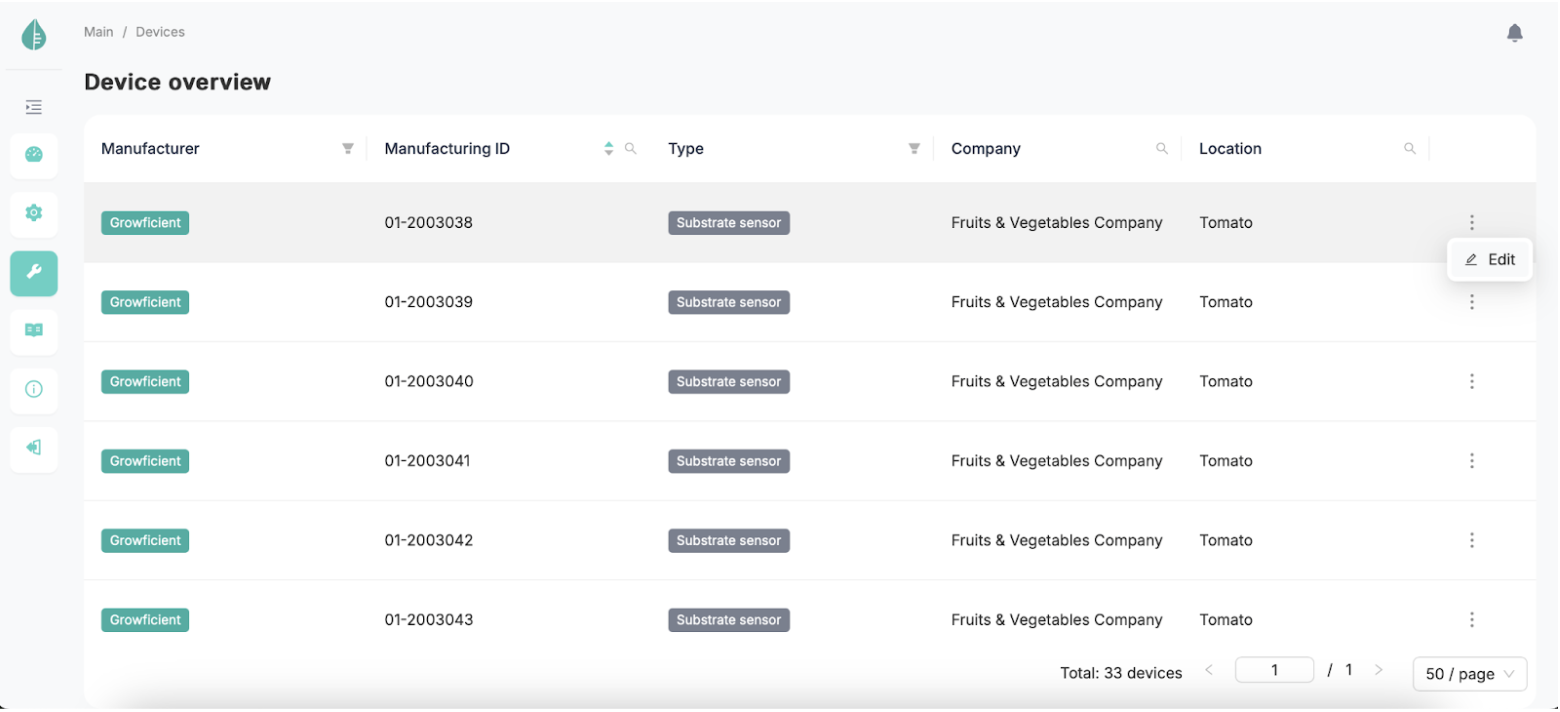Viewport: 1560px width, 712px height.
Task: Open the book manual icon in sidebar
Action: pyautogui.click(x=34, y=331)
